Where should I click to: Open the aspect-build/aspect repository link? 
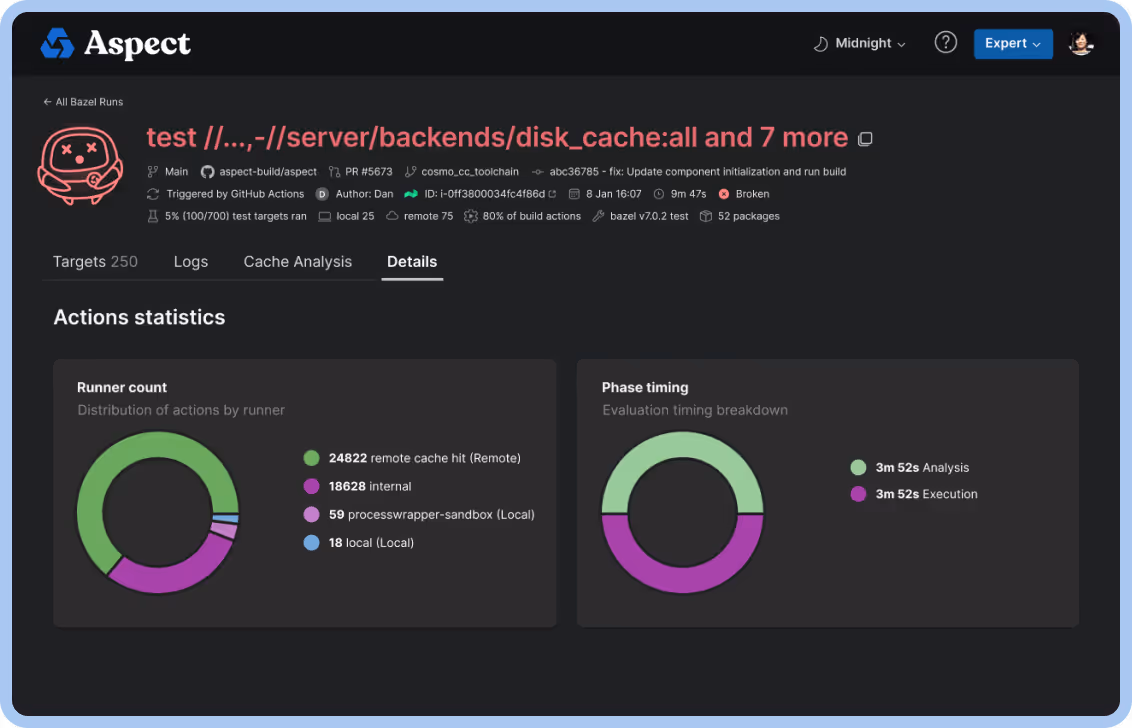click(268, 172)
